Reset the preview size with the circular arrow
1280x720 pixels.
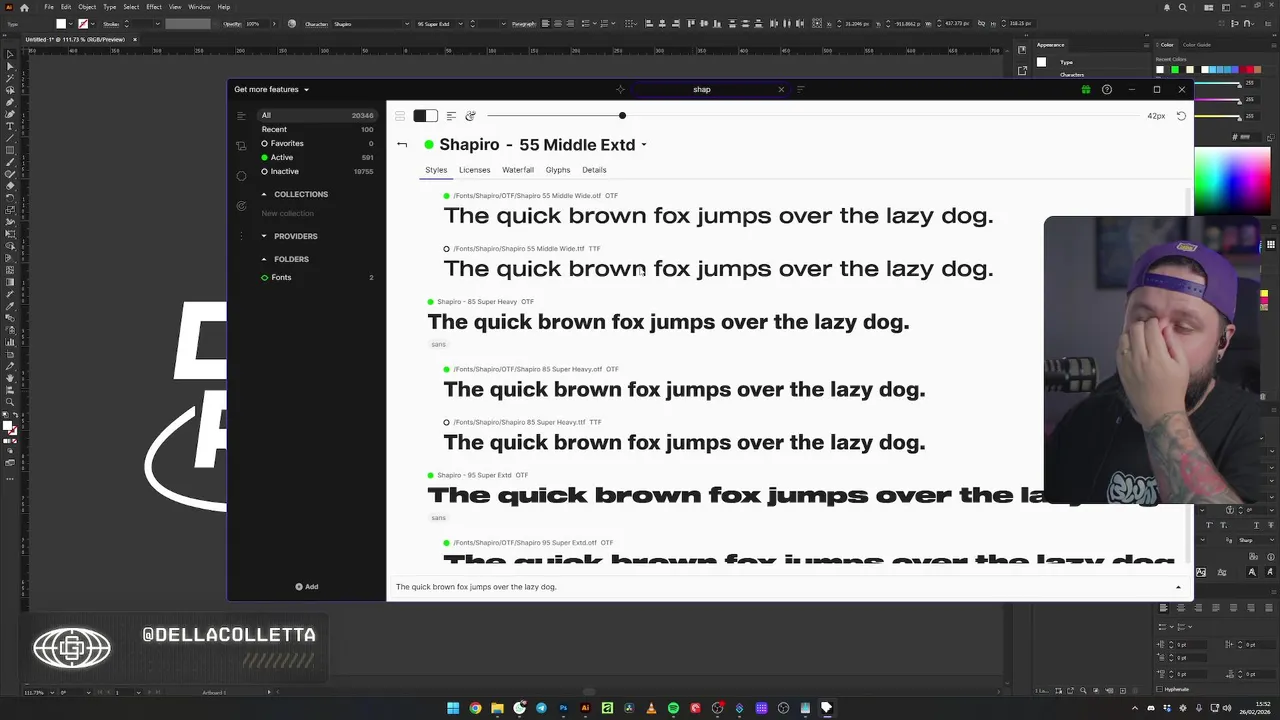[x=1181, y=116]
